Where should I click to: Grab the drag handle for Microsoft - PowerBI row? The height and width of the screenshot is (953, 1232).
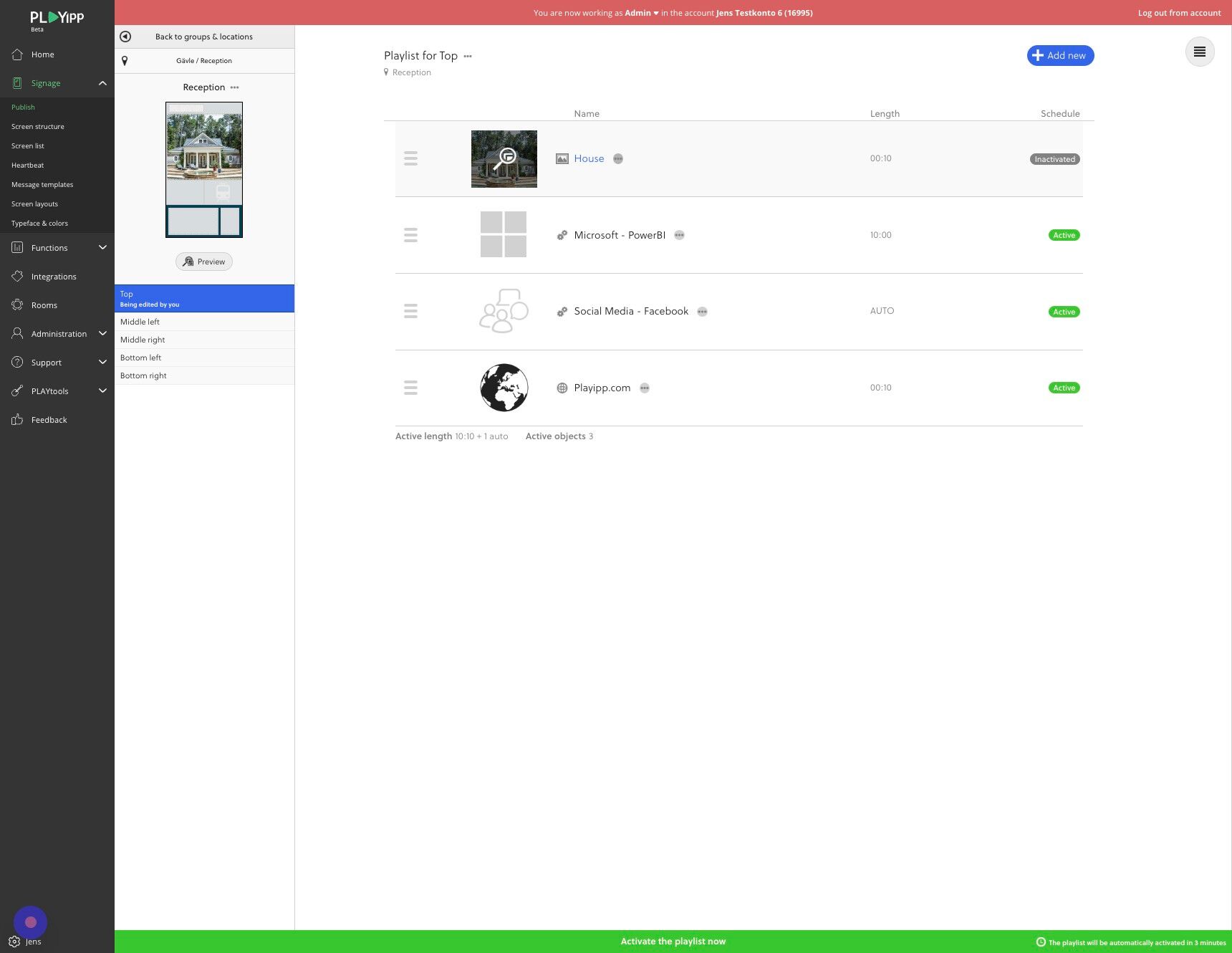[x=410, y=235]
